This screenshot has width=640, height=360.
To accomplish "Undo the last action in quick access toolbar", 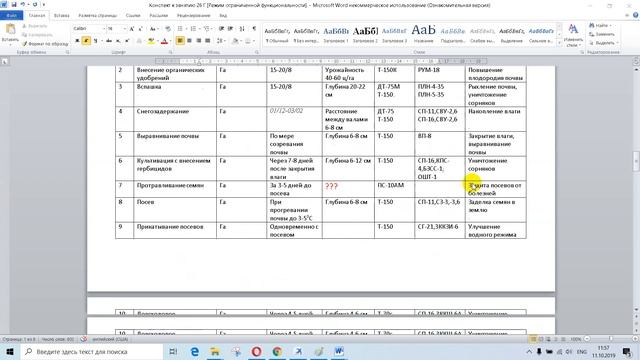I will (23, 4).
